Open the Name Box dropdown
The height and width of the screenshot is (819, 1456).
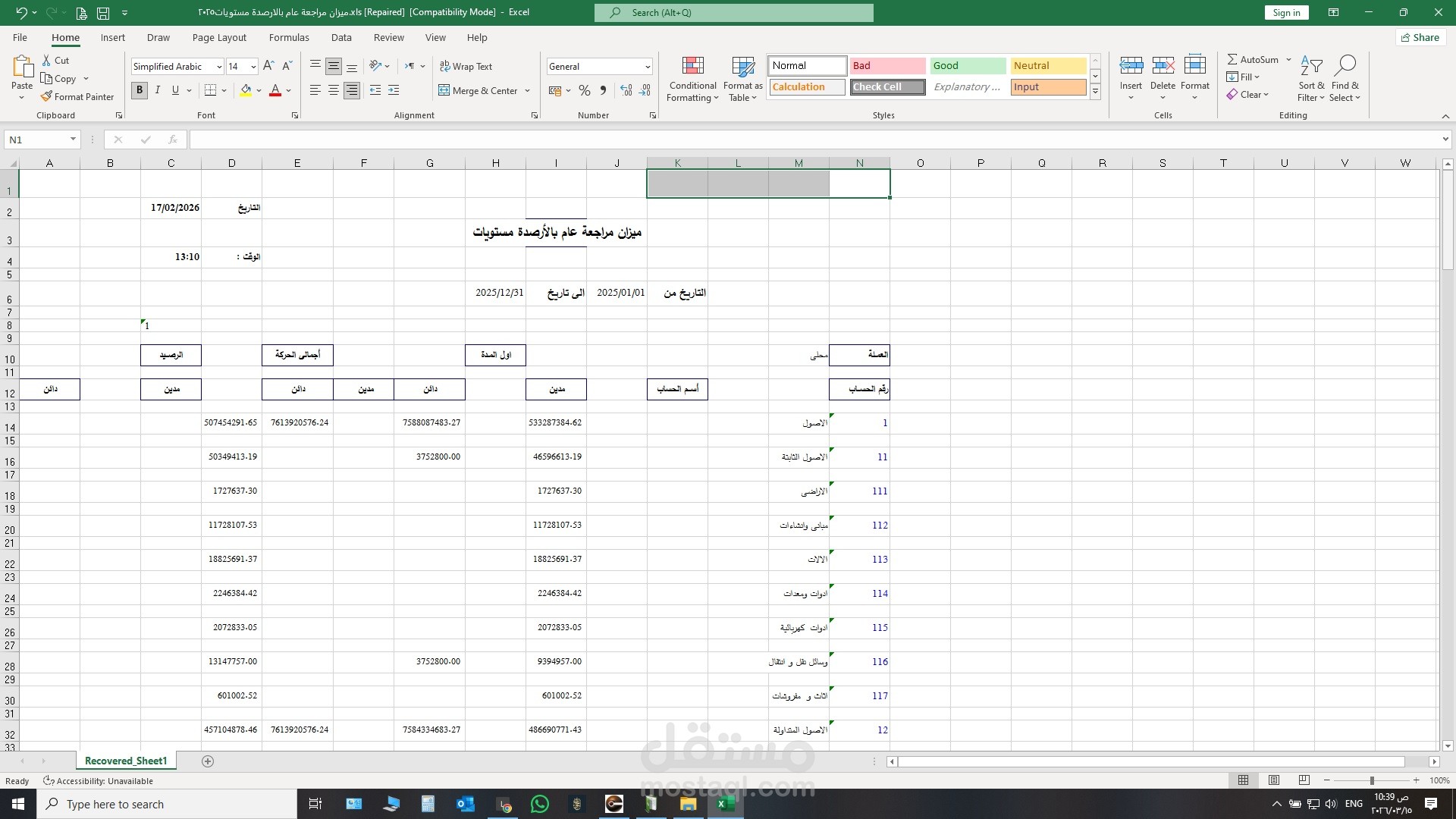[x=73, y=140]
